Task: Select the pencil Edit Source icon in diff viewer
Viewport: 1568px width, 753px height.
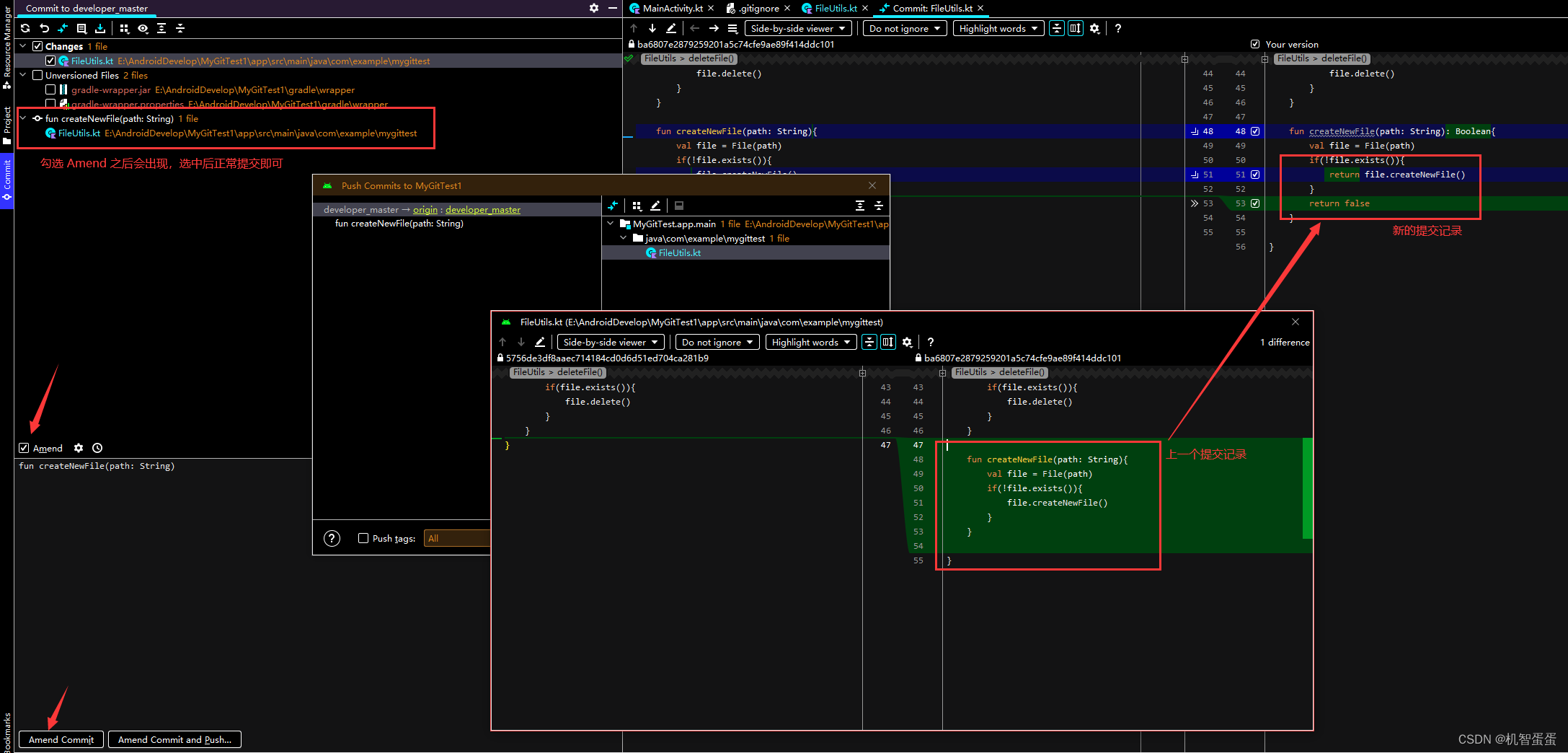Action: pos(671,28)
